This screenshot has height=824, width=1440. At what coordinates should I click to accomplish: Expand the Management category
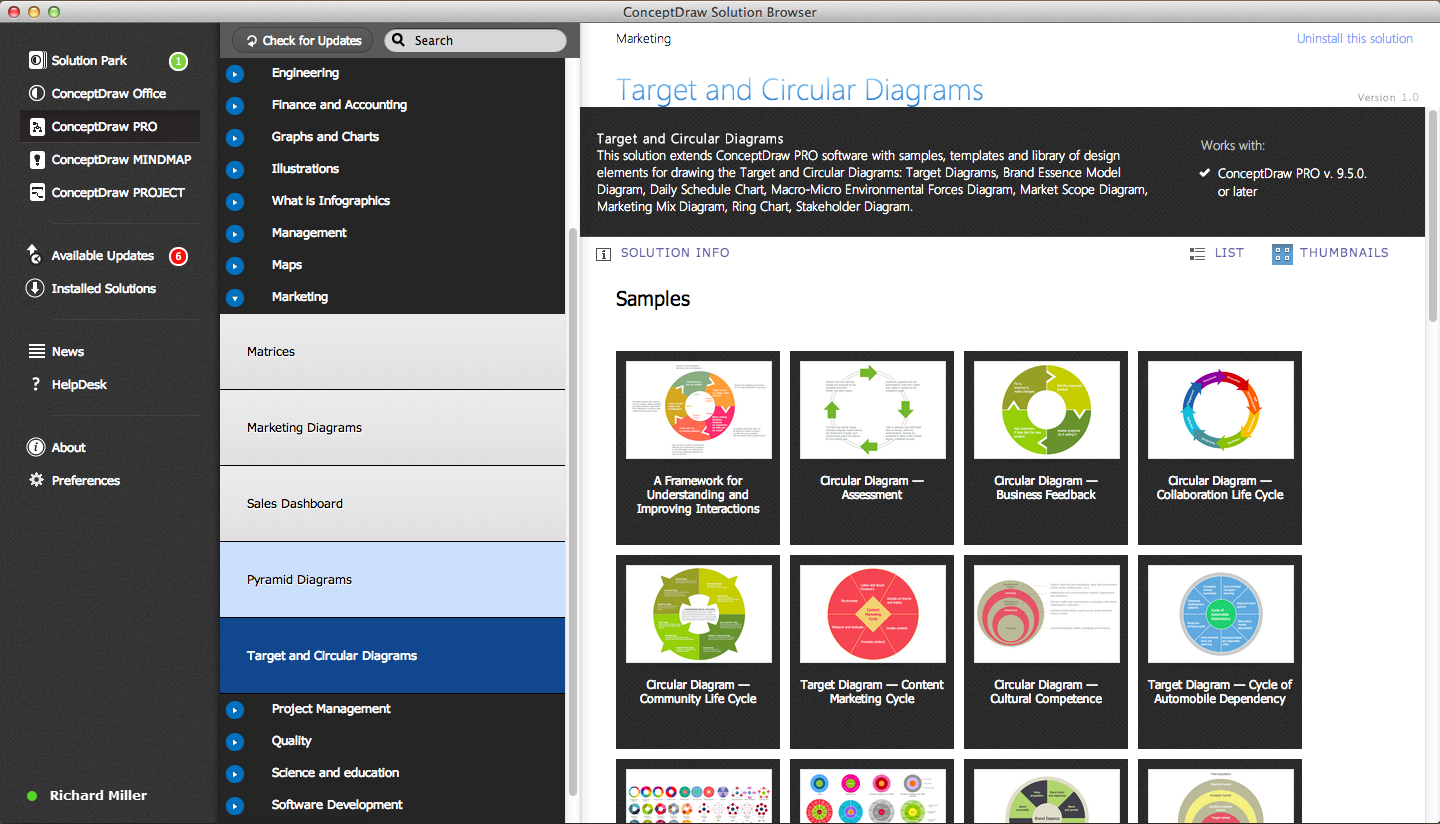coord(235,234)
